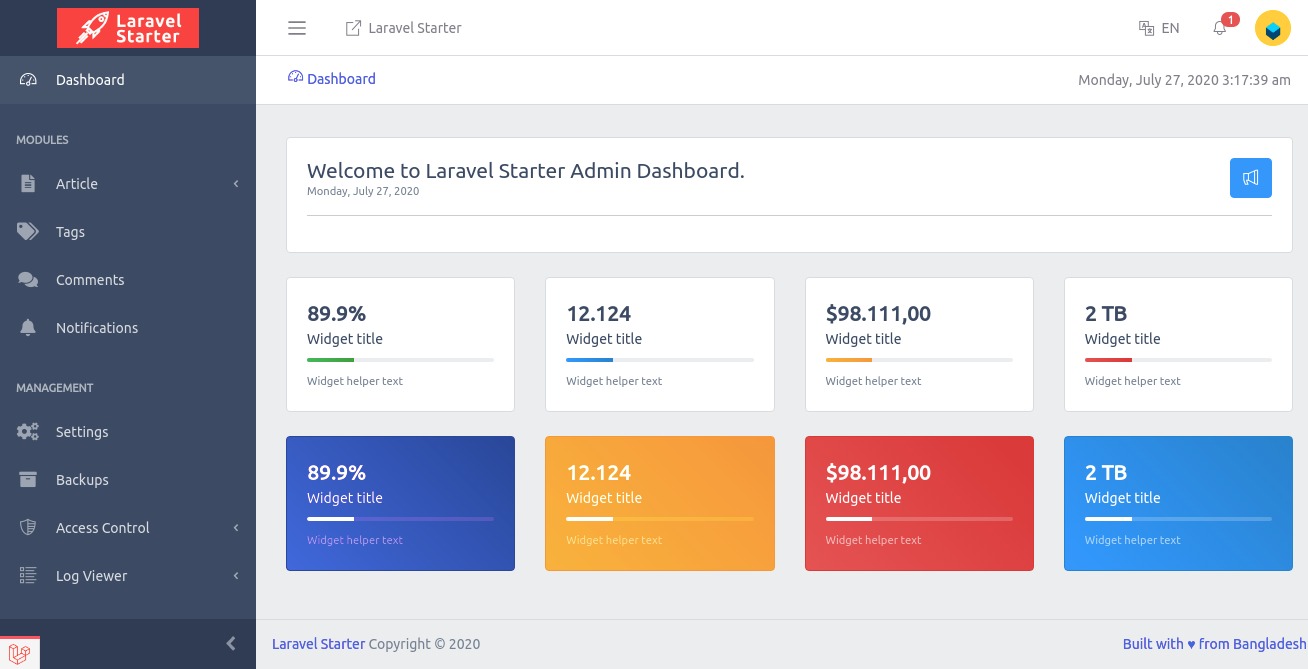Click the notification count badge

pyautogui.click(x=1230, y=19)
